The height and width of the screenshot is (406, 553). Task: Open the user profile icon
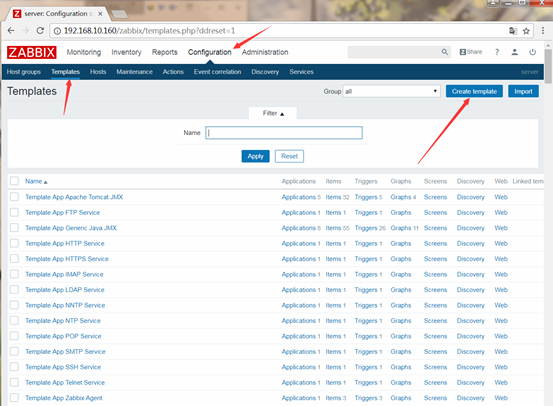coord(515,52)
